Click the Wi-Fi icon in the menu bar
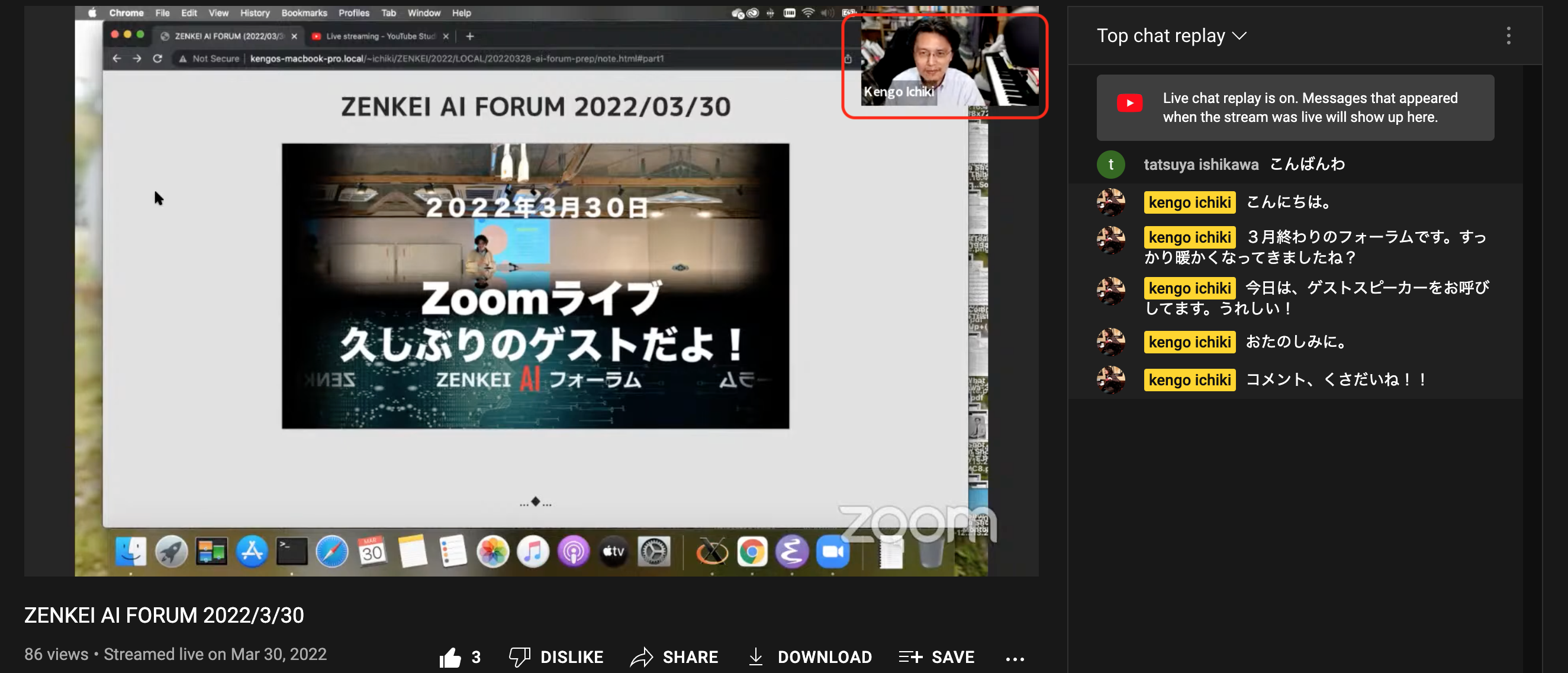This screenshot has width=1568, height=673. tap(808, 13)
